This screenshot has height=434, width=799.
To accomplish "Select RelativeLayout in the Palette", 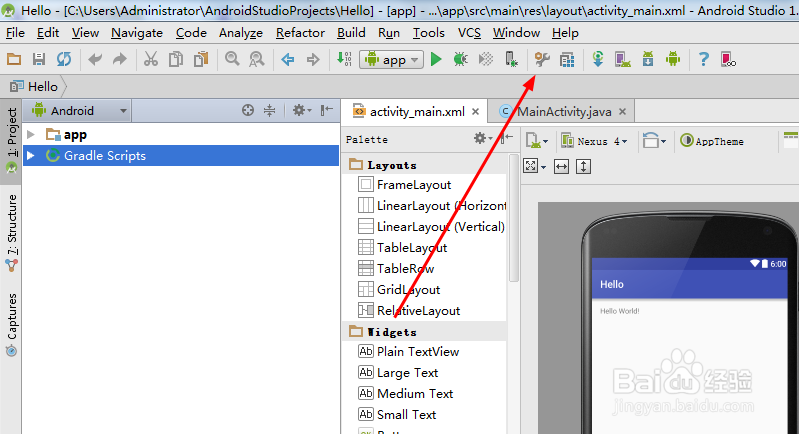I will (x=409, y=310).
